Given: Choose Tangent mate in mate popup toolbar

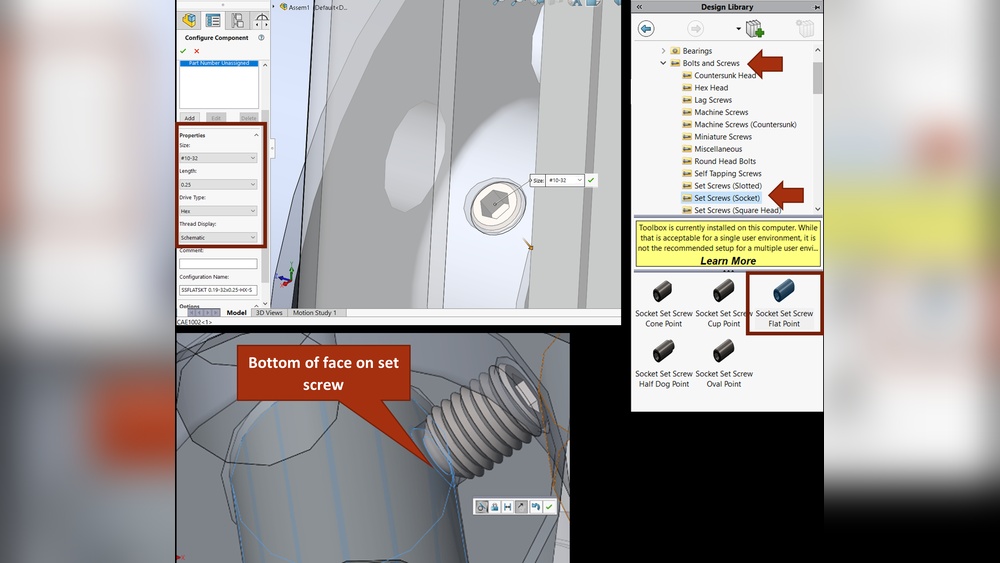Looking at the screenshot, I should pyautogui.click(x=481, y=507).
